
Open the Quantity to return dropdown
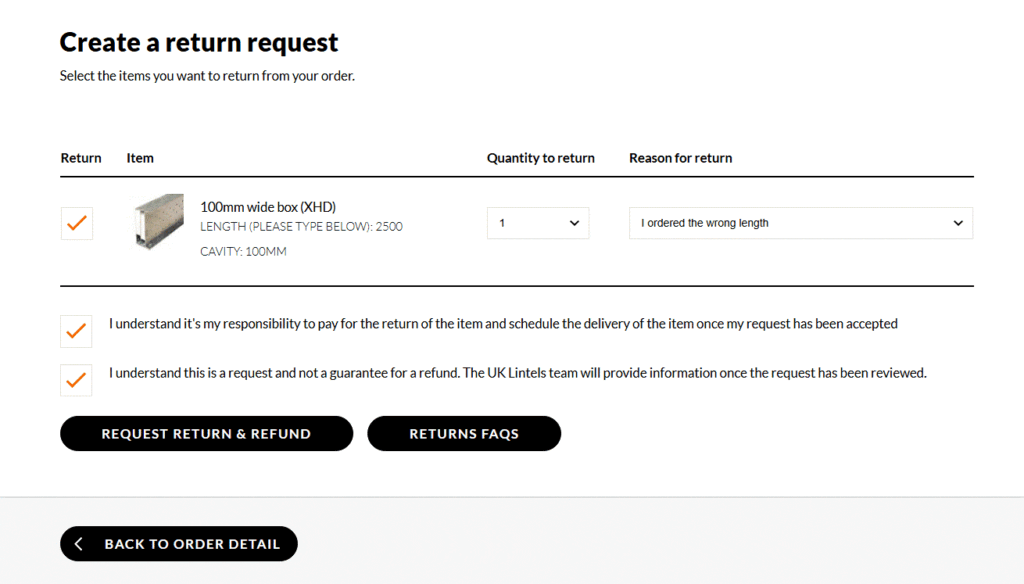click(538, 223)
